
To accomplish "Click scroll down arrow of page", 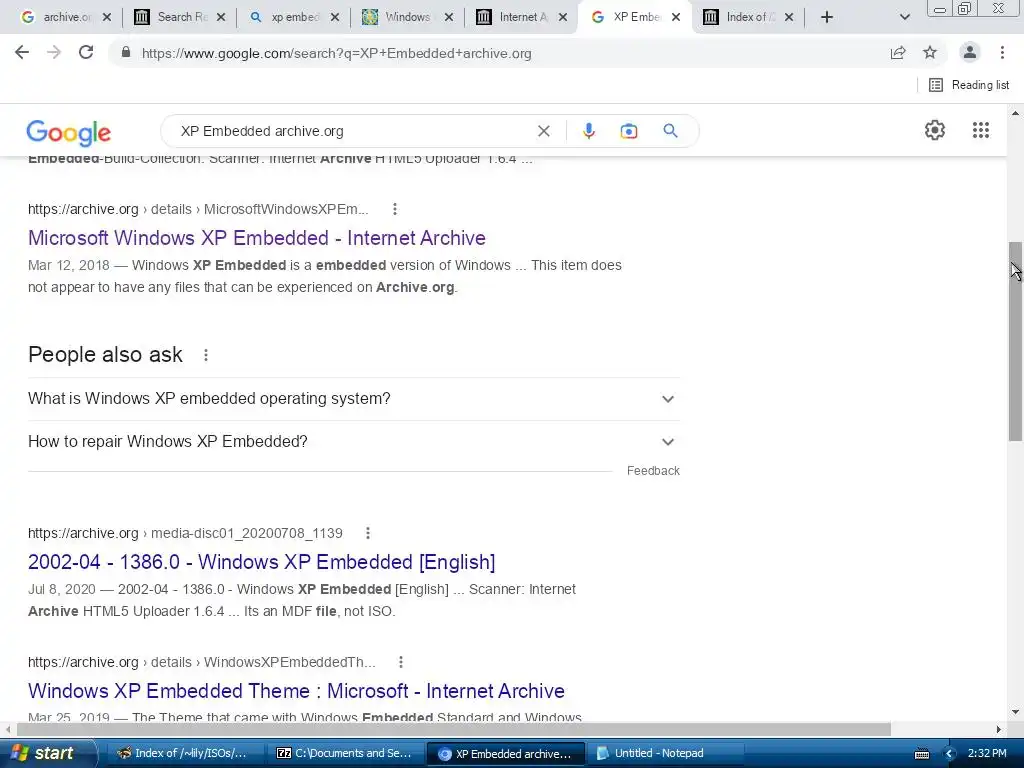I will pyautogui.click(x=1015, y=712).
